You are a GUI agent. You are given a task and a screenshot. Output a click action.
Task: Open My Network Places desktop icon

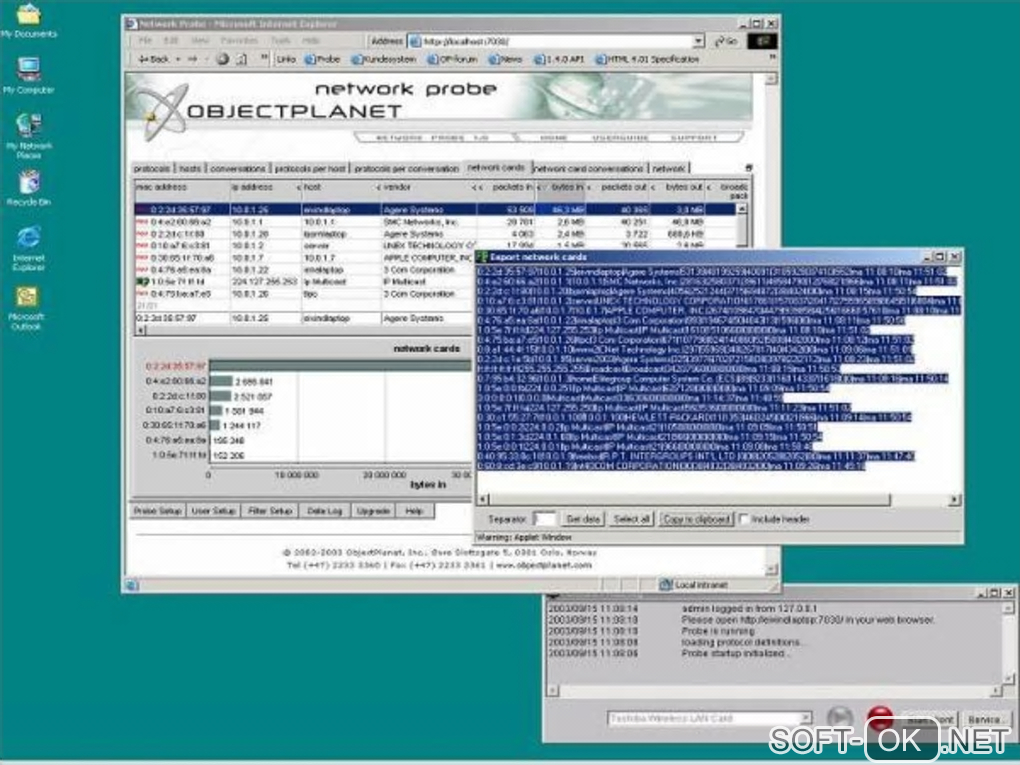[28, 135]
